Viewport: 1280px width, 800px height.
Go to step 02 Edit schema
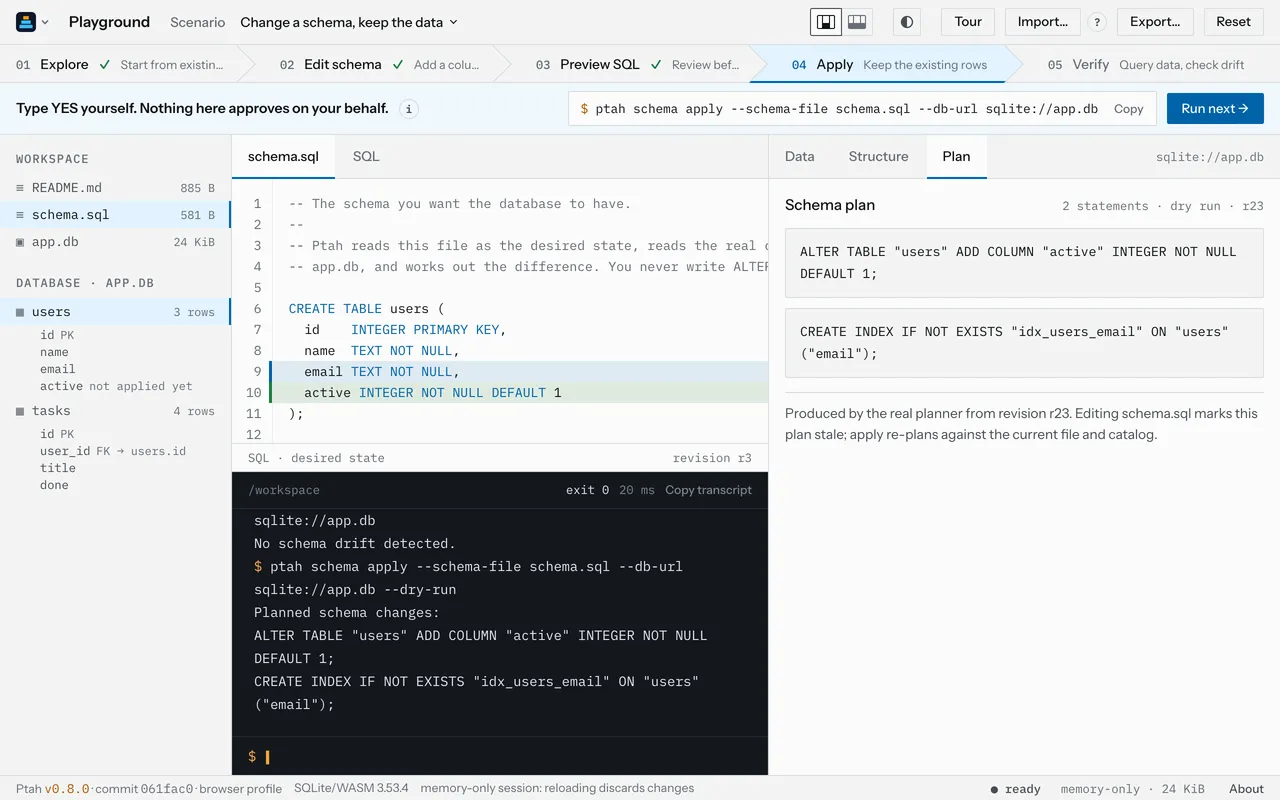coord(378,64)
